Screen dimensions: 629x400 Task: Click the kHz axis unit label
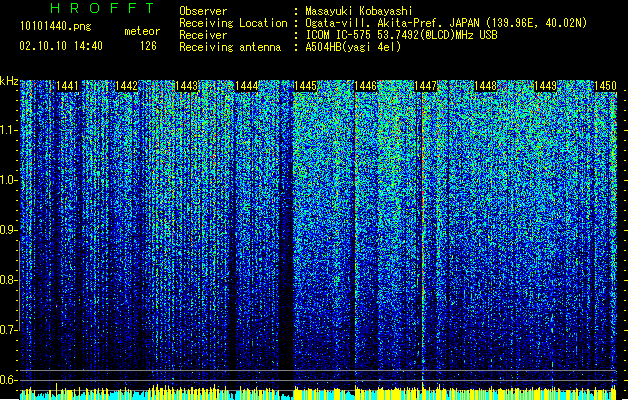[9, 81]
